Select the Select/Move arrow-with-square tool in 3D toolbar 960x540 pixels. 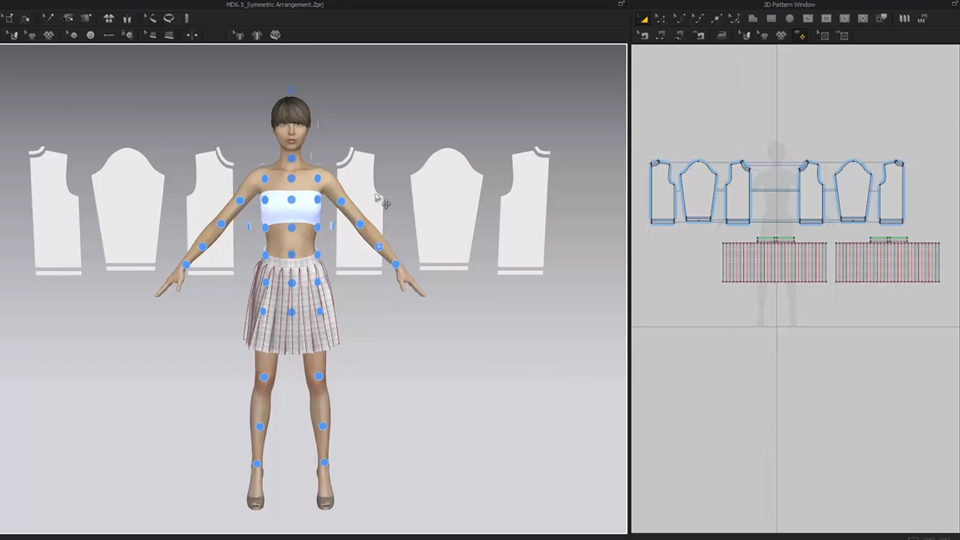pyautogui.click(x=9, y=18)
